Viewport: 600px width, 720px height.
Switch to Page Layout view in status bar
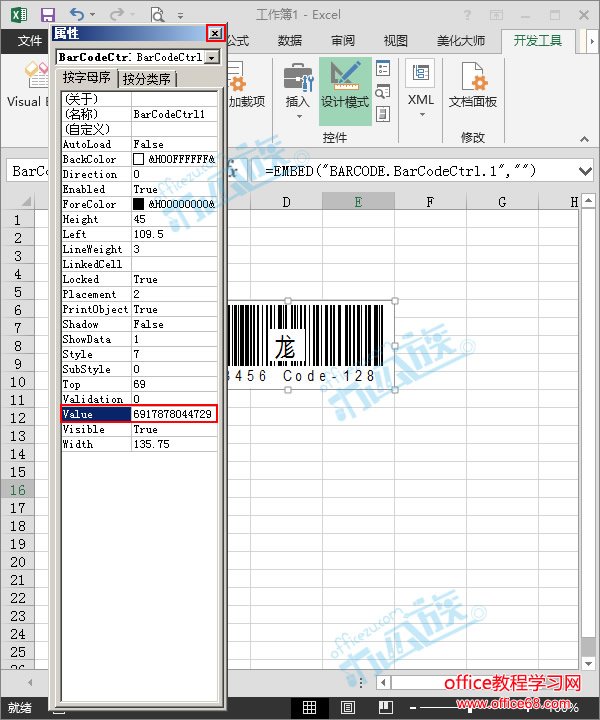(348, 708)
